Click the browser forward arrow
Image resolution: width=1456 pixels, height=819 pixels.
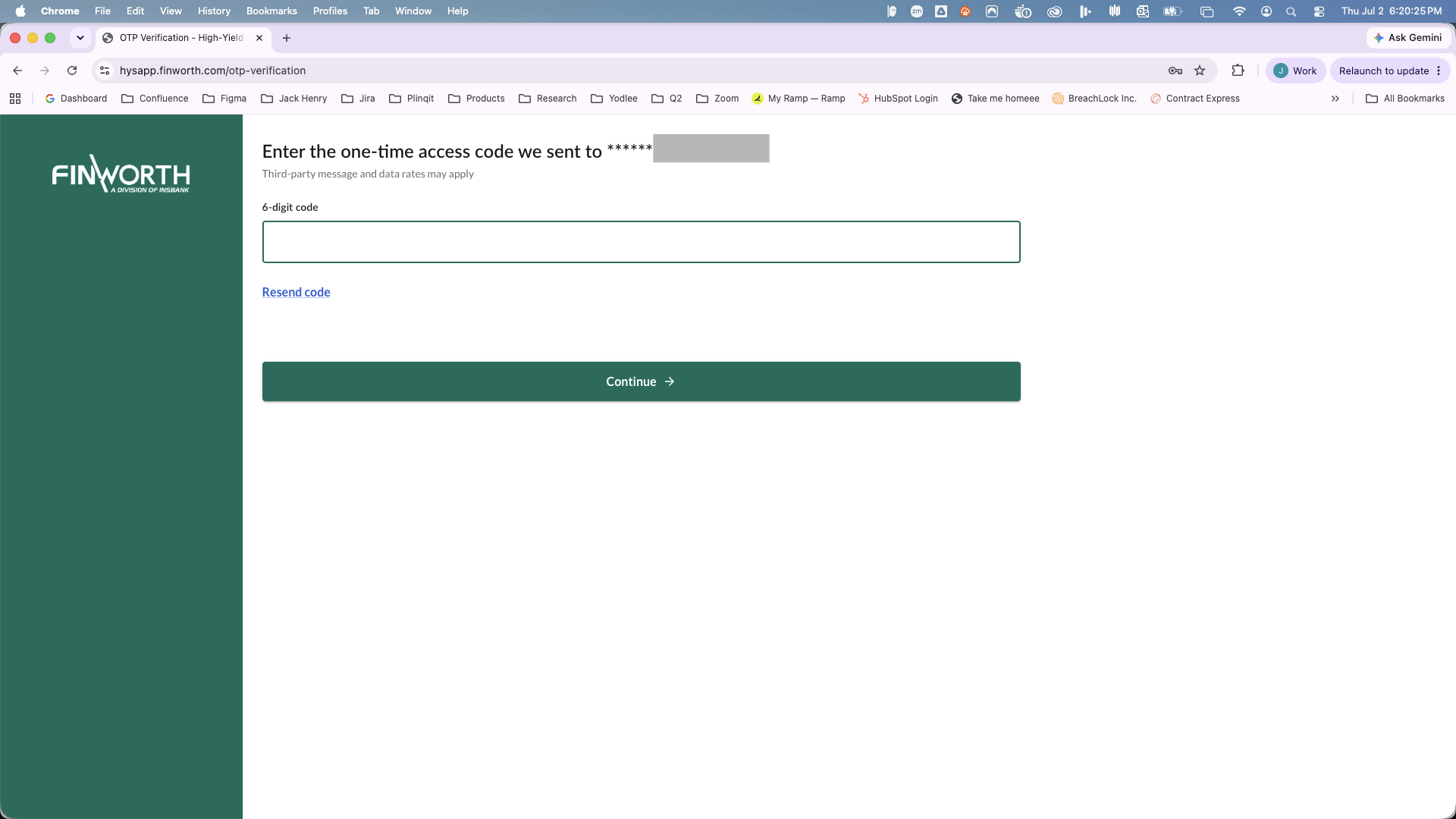[x=45, y=71]
